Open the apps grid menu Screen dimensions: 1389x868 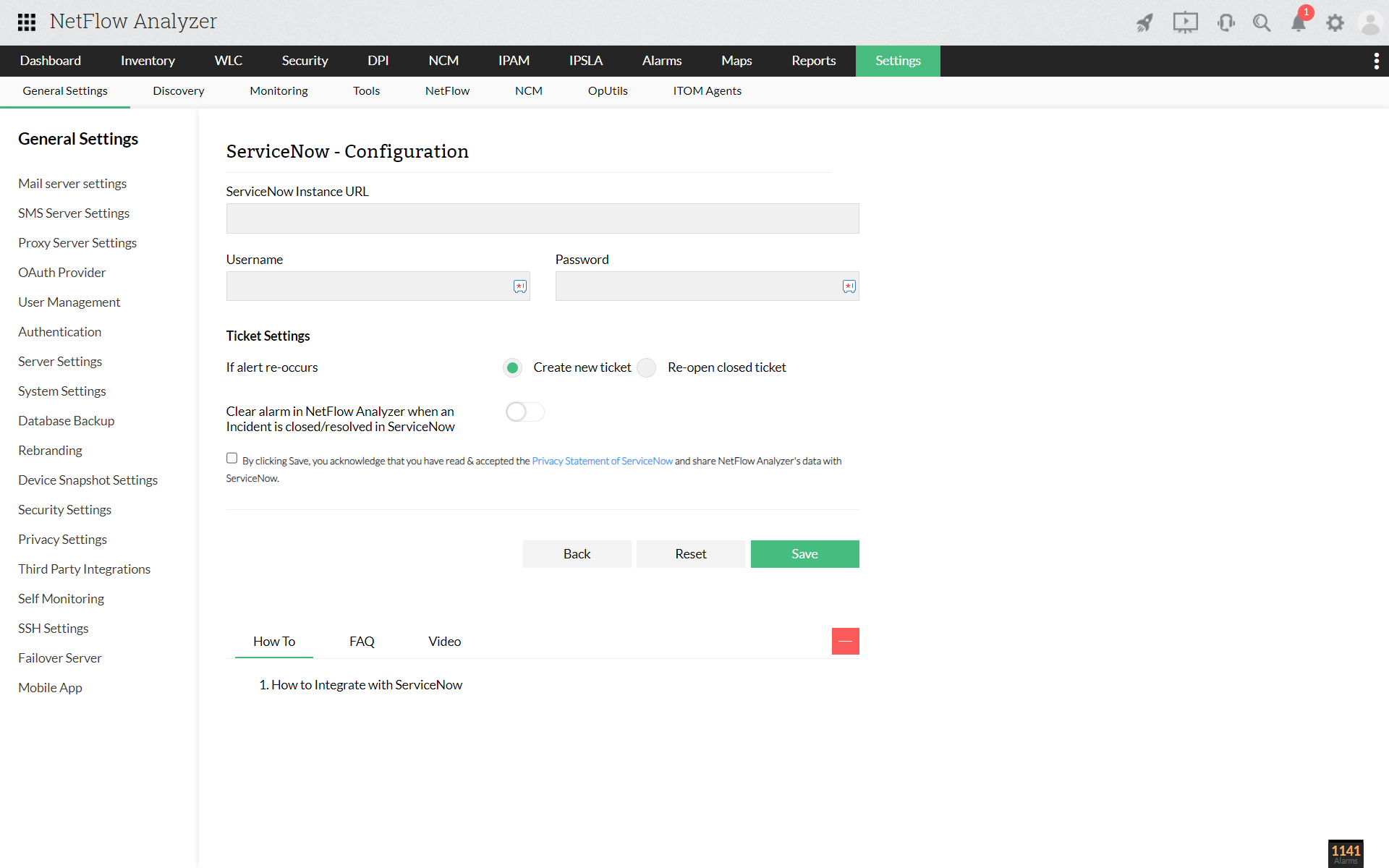coord(26,22)
